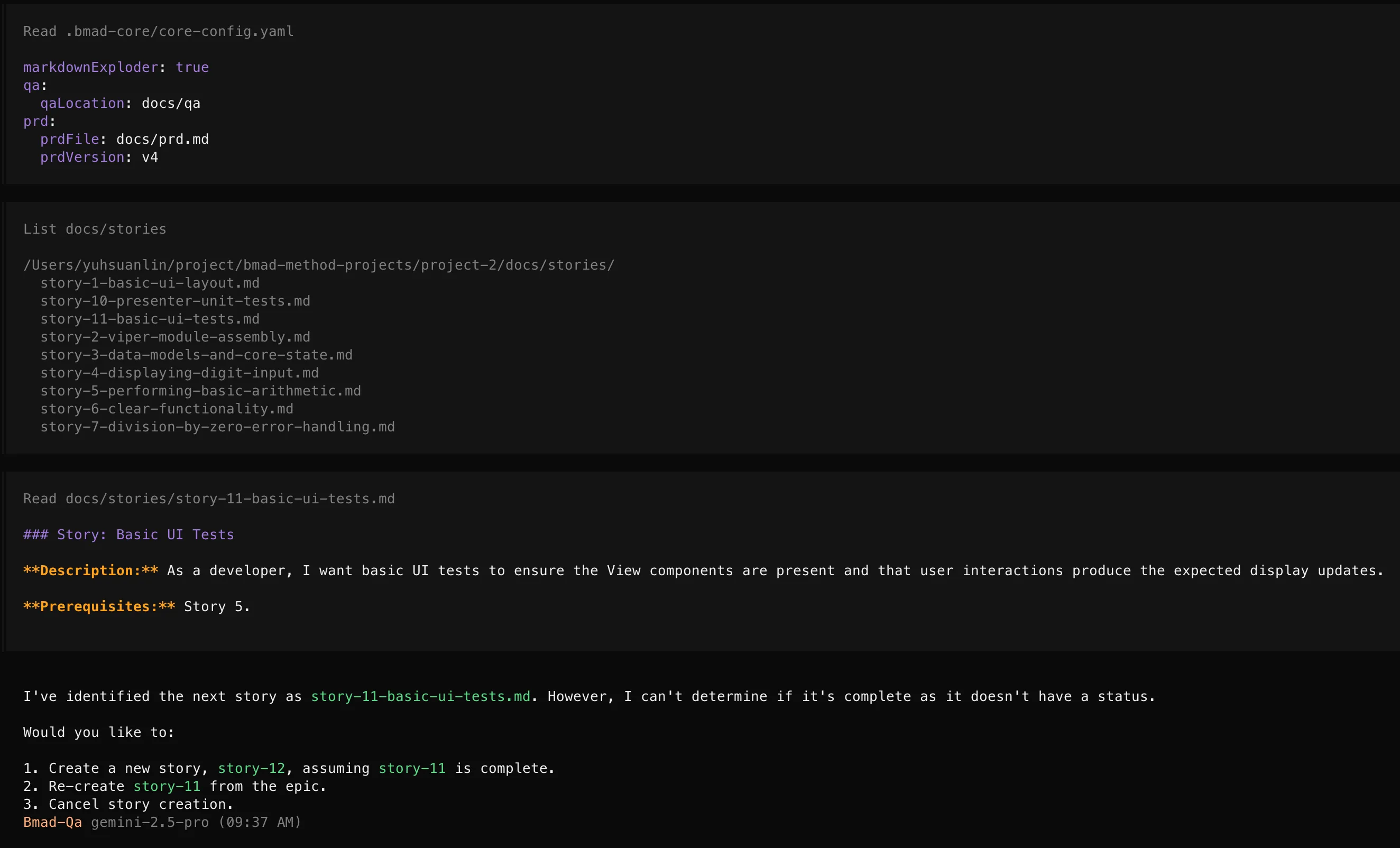Screen dimensions: 1400x848
Task: Click the Bmad-Qa agent label
Action: coord(52,823)
